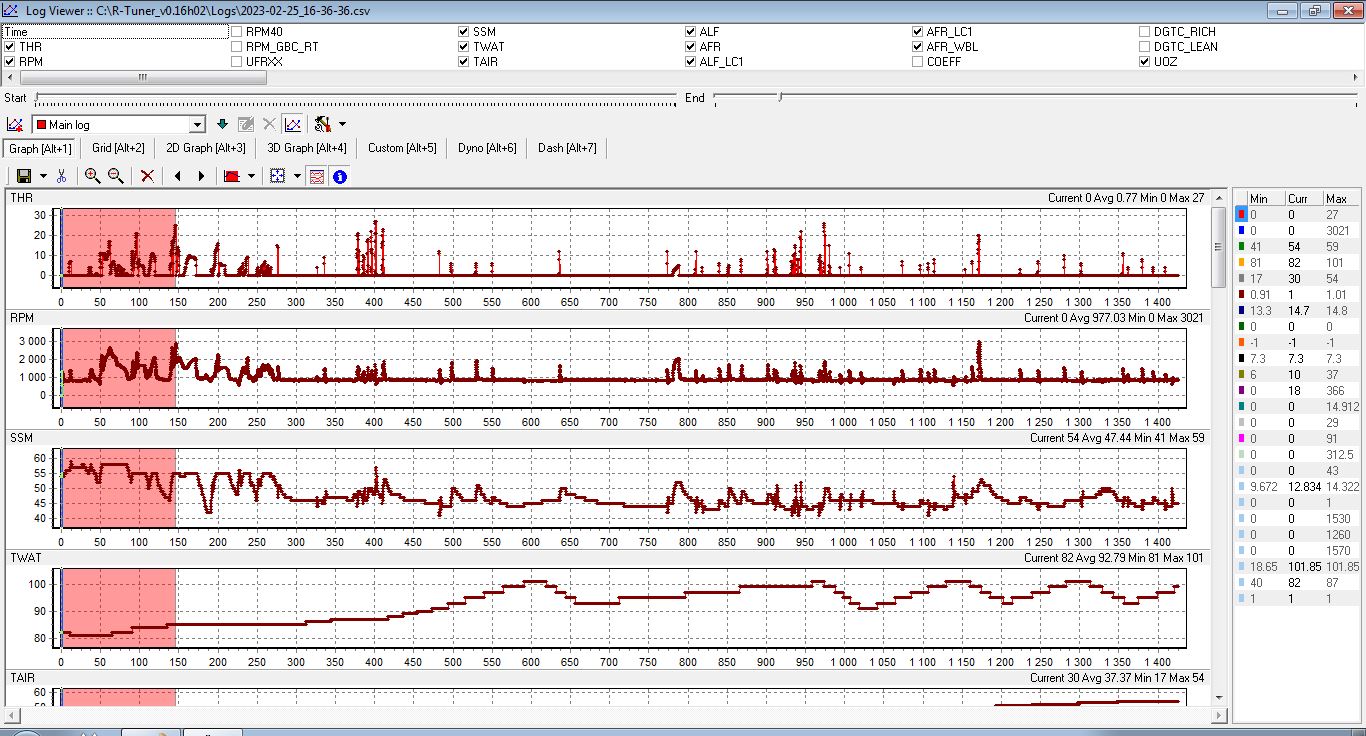Screen dimensions: 1366x736
Task: Open the 2D Graph [Alt+3] tab
Action: tap(205, 148)
